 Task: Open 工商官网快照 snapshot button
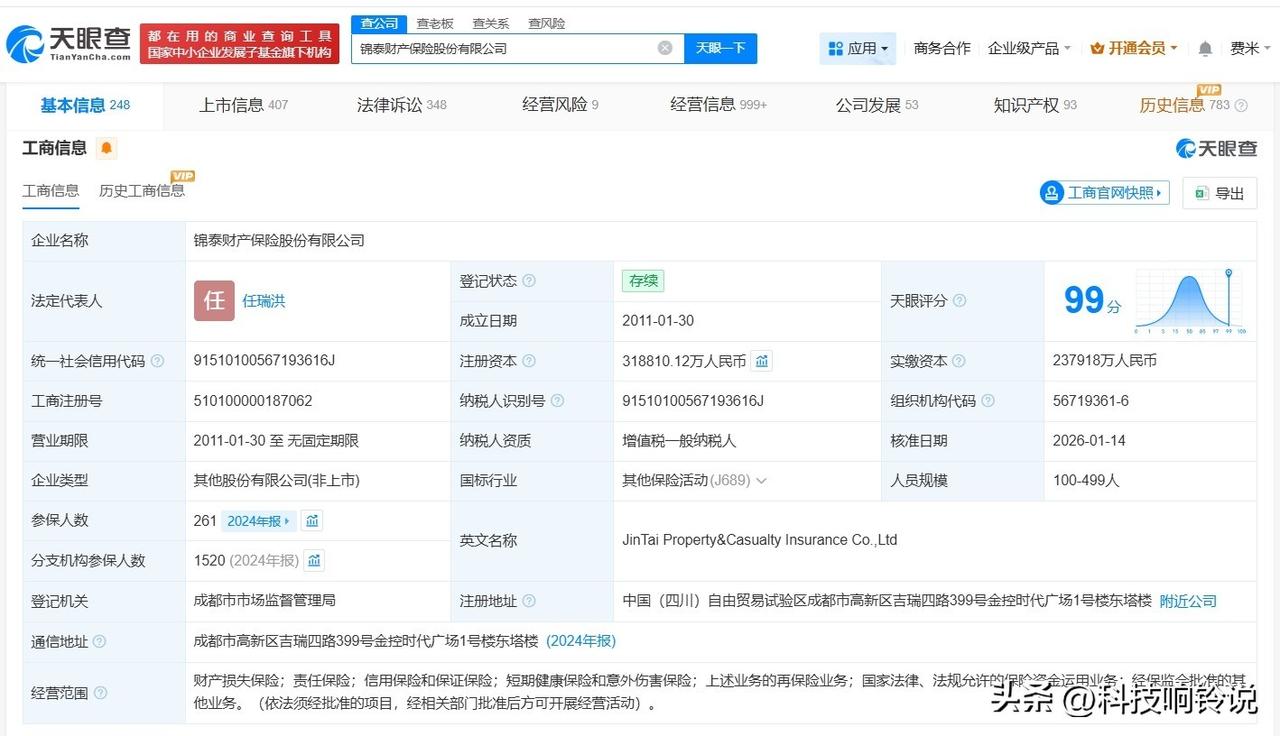coord(1104,193)
